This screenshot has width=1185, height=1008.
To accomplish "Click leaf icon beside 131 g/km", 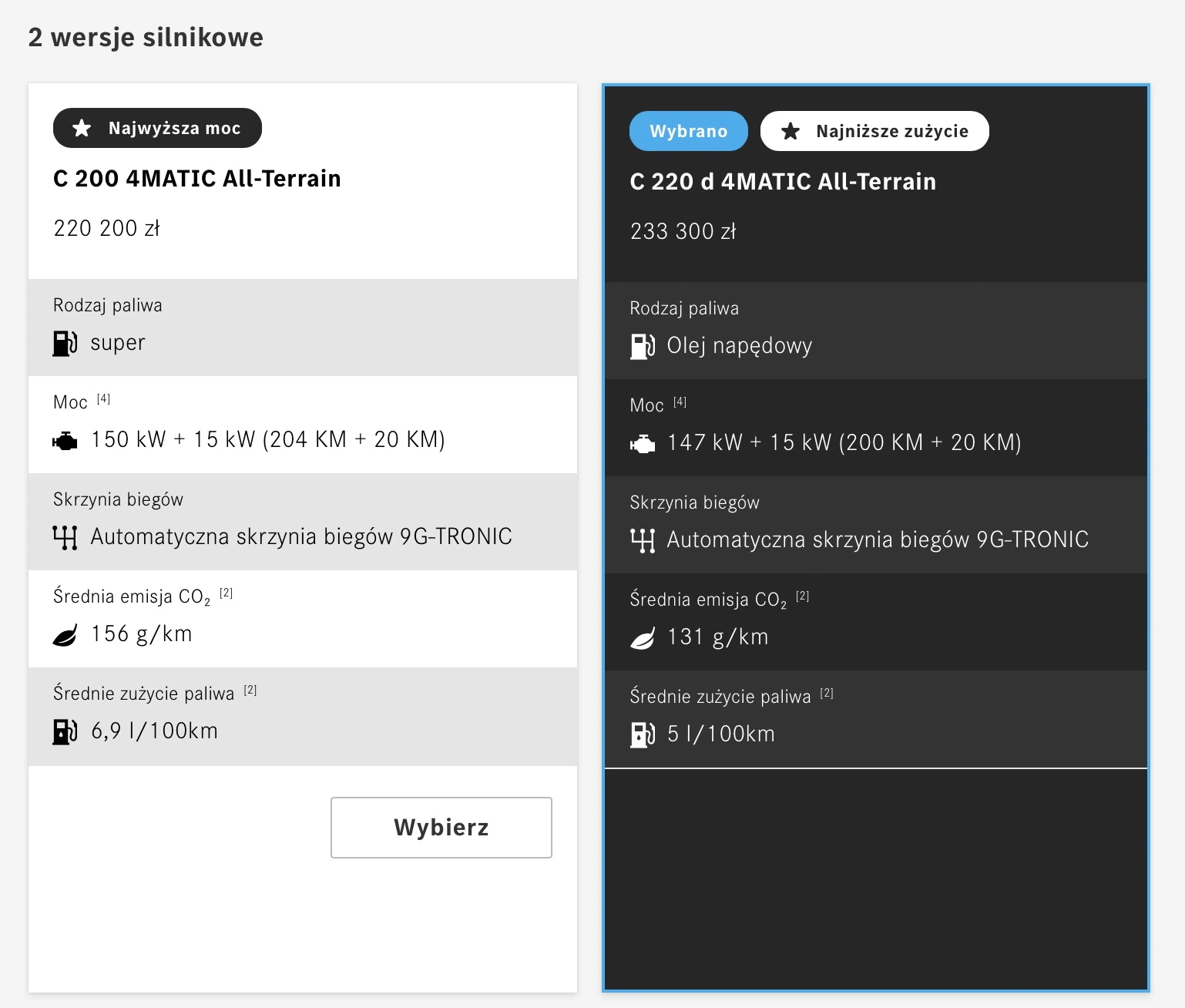I will pyautogui.click(x=642, y=639).
